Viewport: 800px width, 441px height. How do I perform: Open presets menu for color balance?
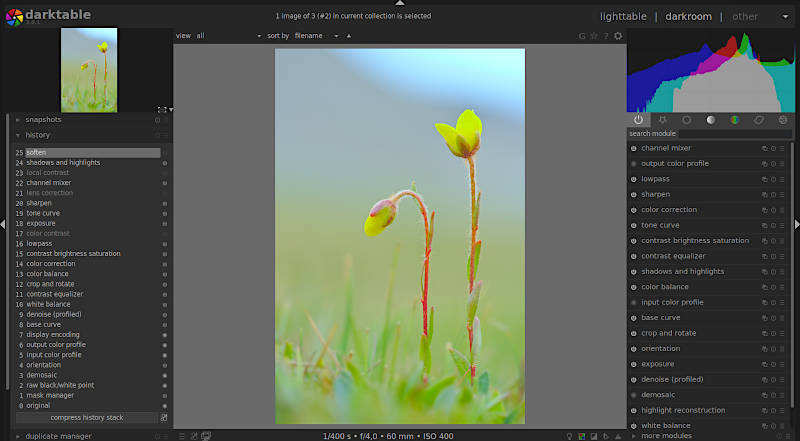tap(782, 287)
